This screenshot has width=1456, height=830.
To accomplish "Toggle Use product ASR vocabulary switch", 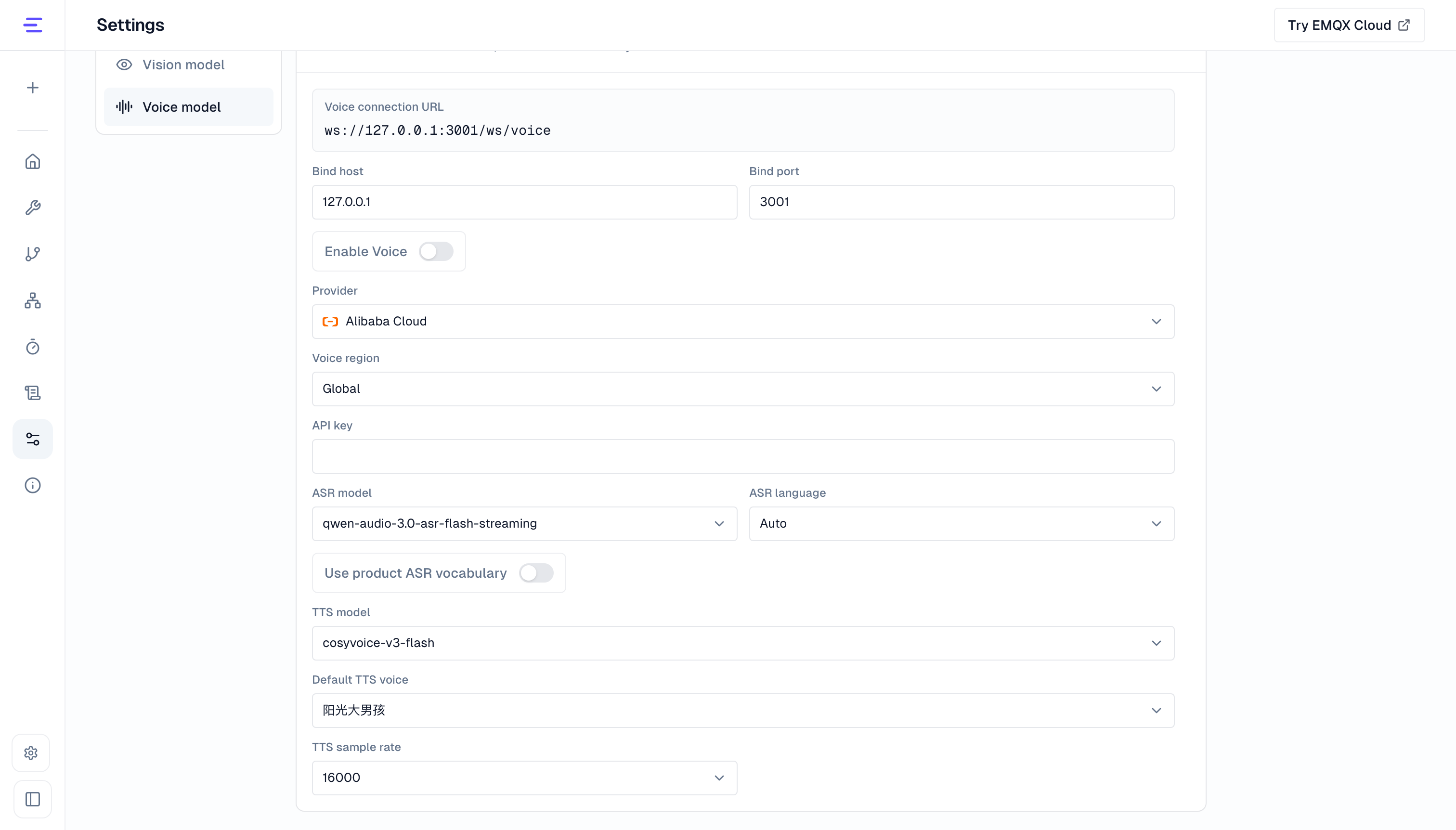I will tap(536, 573).
